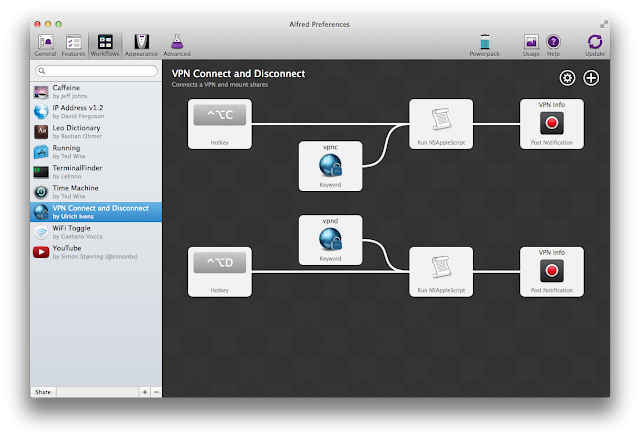Remove workflow with minus button
This screenshot has width=640, height=439.
tap(156, 392)
